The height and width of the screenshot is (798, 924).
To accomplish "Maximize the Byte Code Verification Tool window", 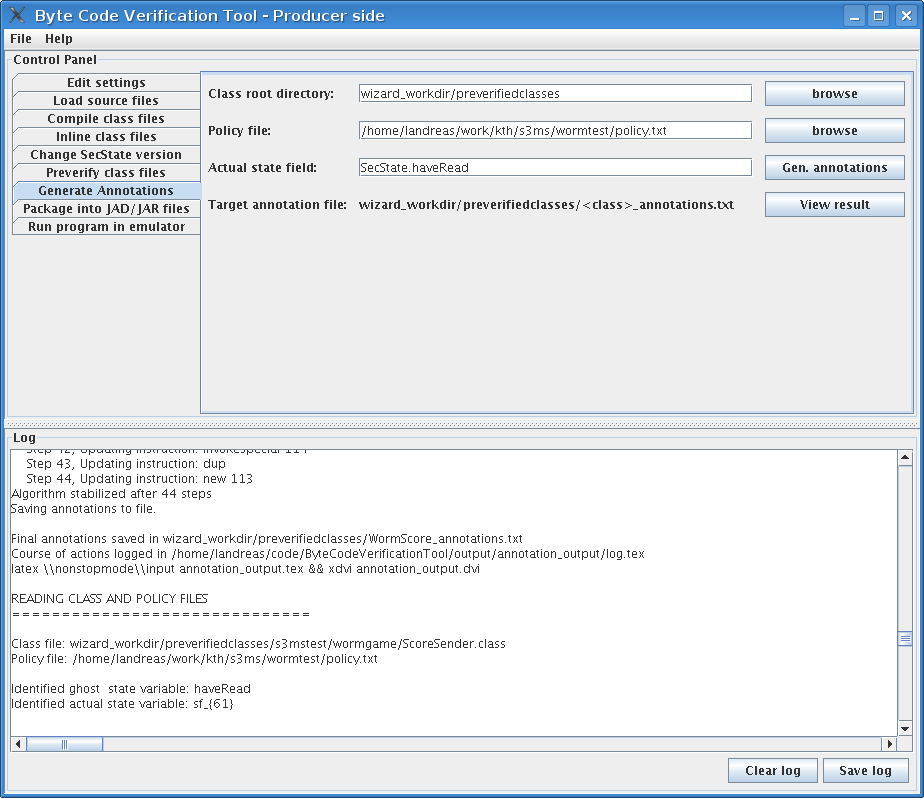I will (x=879, y=15).
